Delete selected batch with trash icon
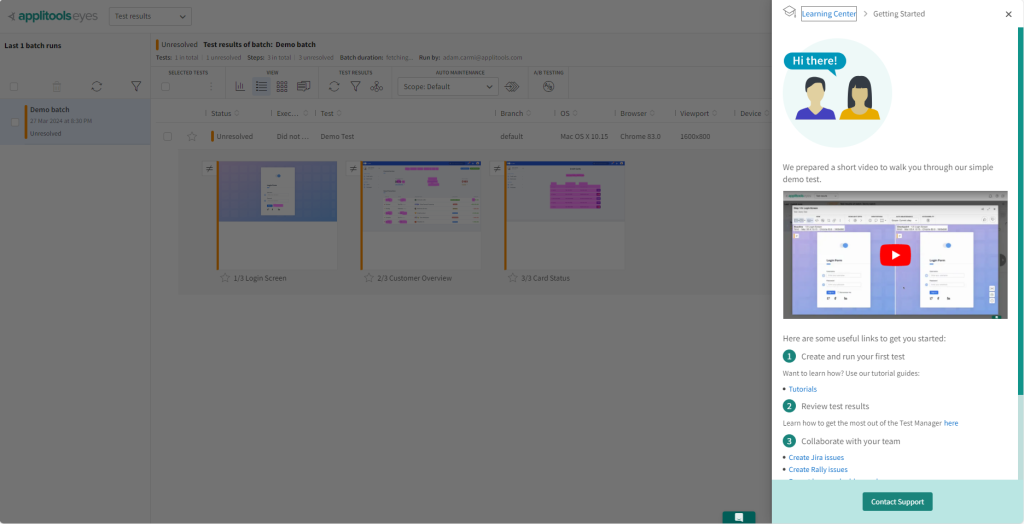Screen dimensions: 1024x524 [56, 87]
